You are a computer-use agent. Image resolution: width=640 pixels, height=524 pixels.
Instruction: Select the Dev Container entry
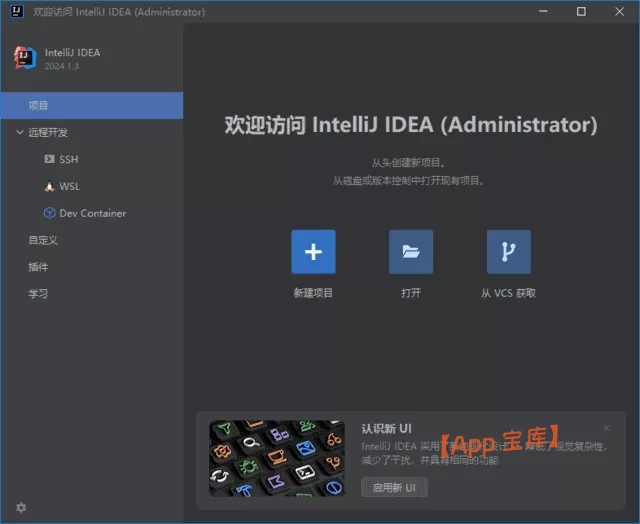[92, 213]
